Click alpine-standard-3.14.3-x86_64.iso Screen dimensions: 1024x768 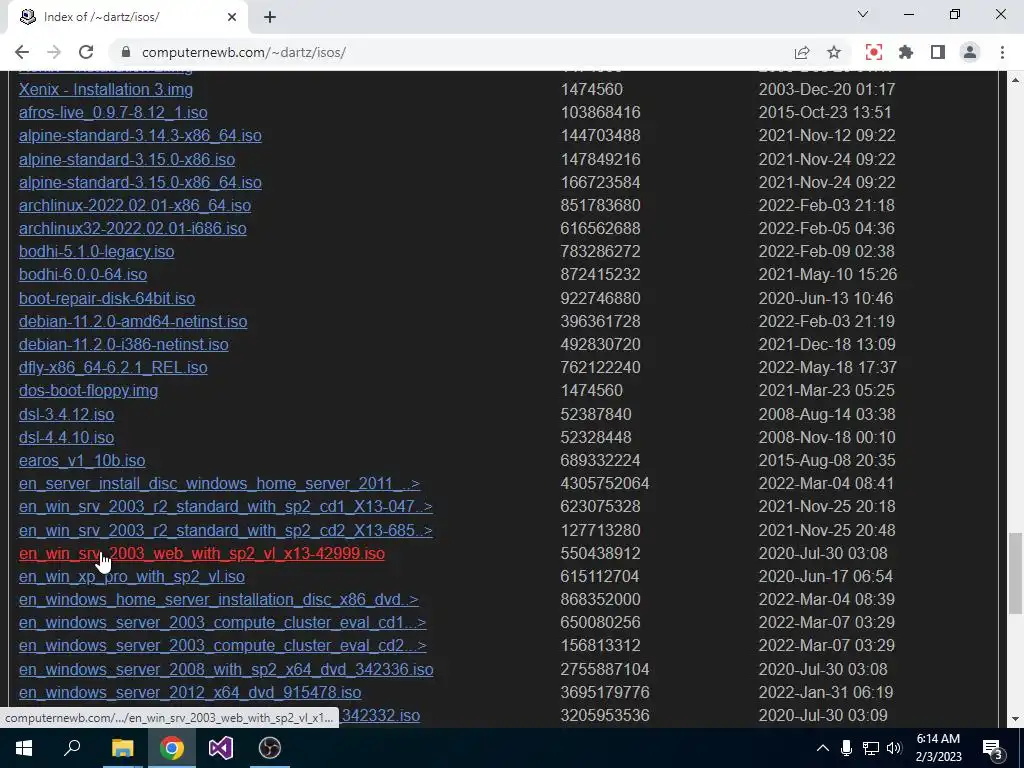(140, 136)
